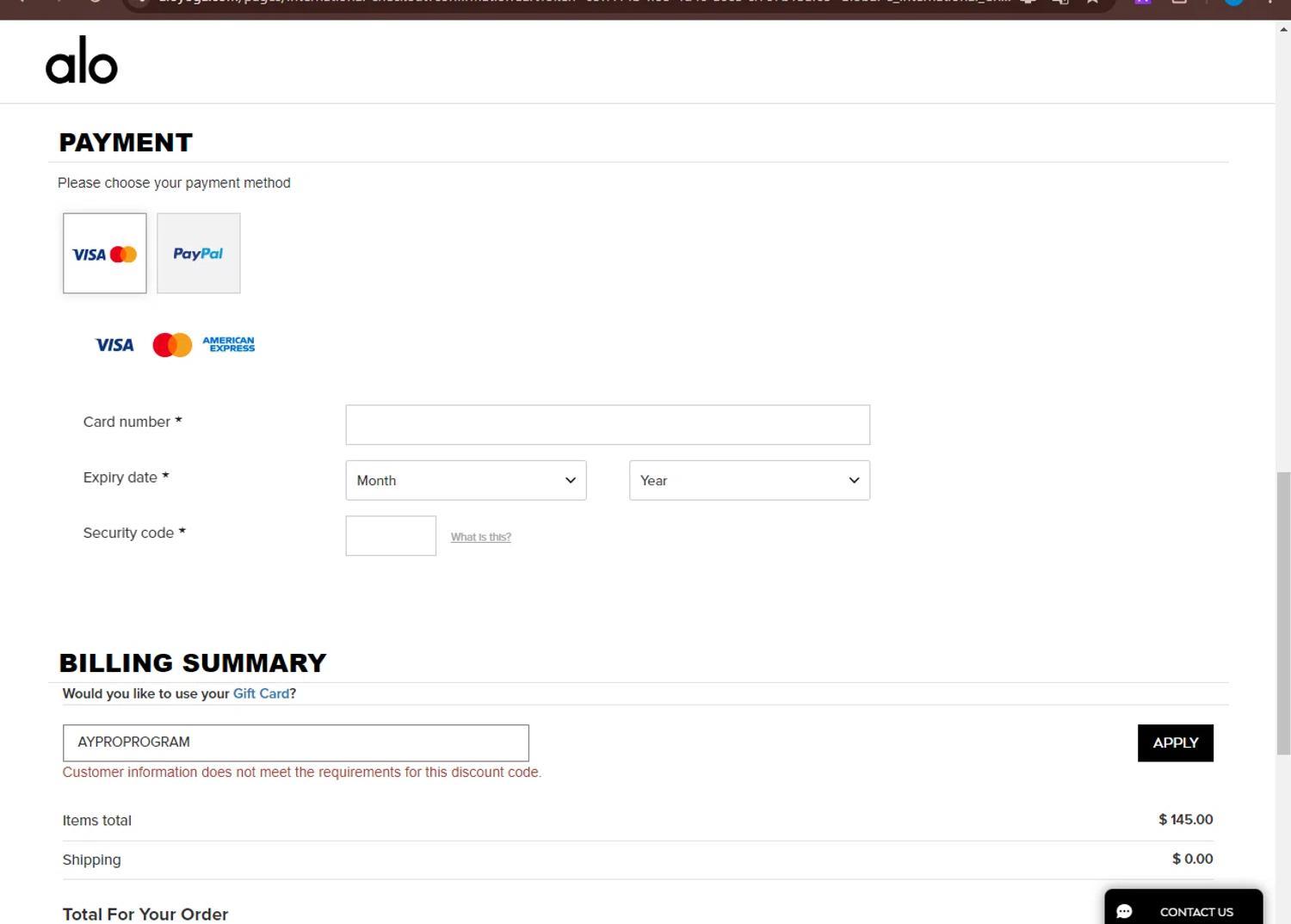Click the standalone Visa card logo

114,345
